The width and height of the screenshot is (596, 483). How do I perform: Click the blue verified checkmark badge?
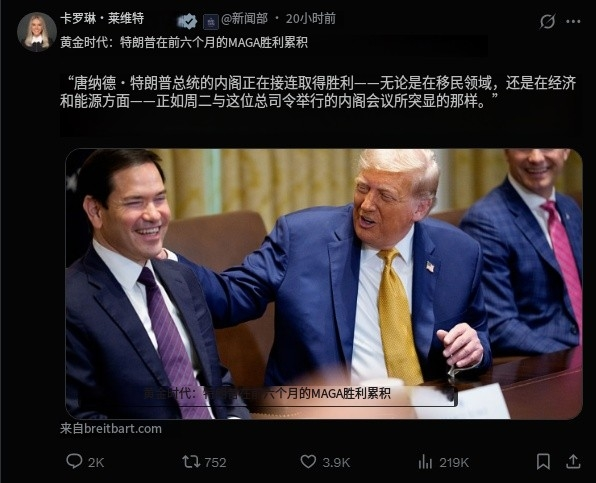pos(189,21)
